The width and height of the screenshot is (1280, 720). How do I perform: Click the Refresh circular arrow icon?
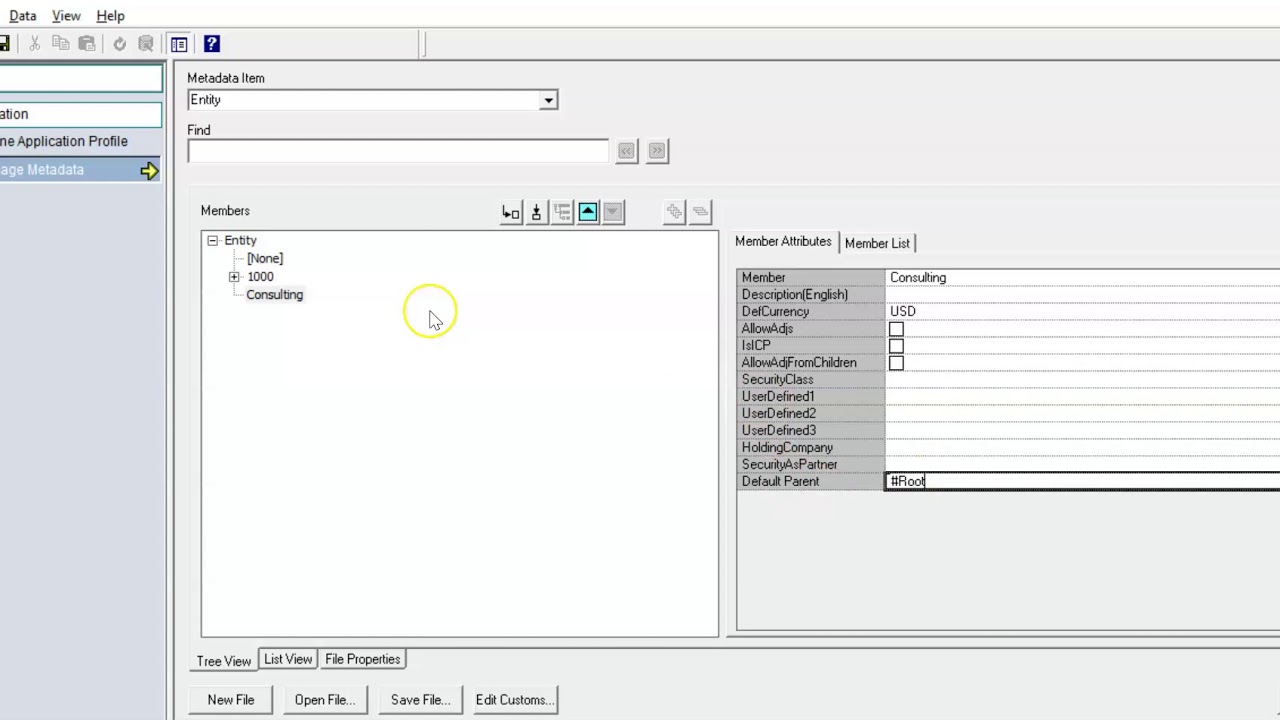tap(120, 44)
